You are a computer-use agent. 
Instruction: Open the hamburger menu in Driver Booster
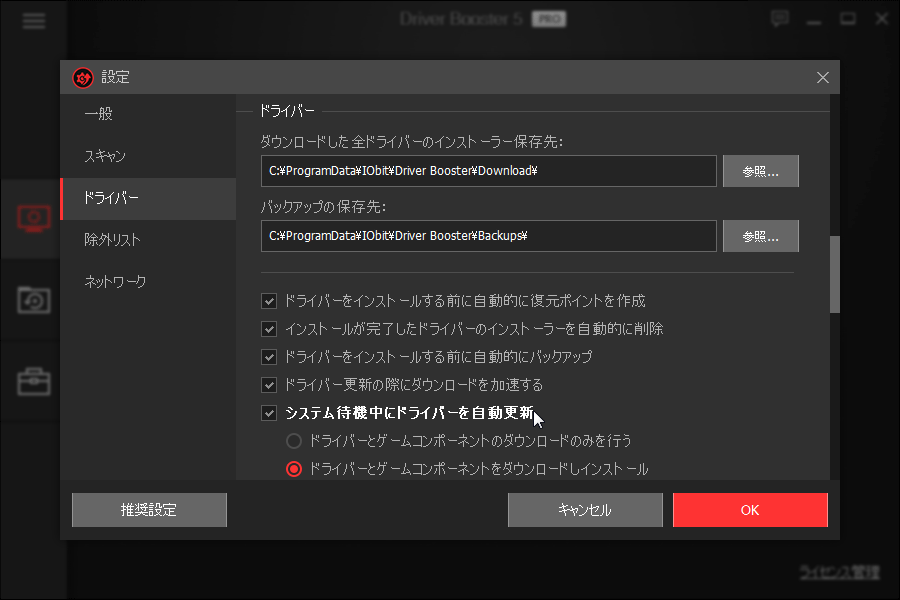point(33,21)
